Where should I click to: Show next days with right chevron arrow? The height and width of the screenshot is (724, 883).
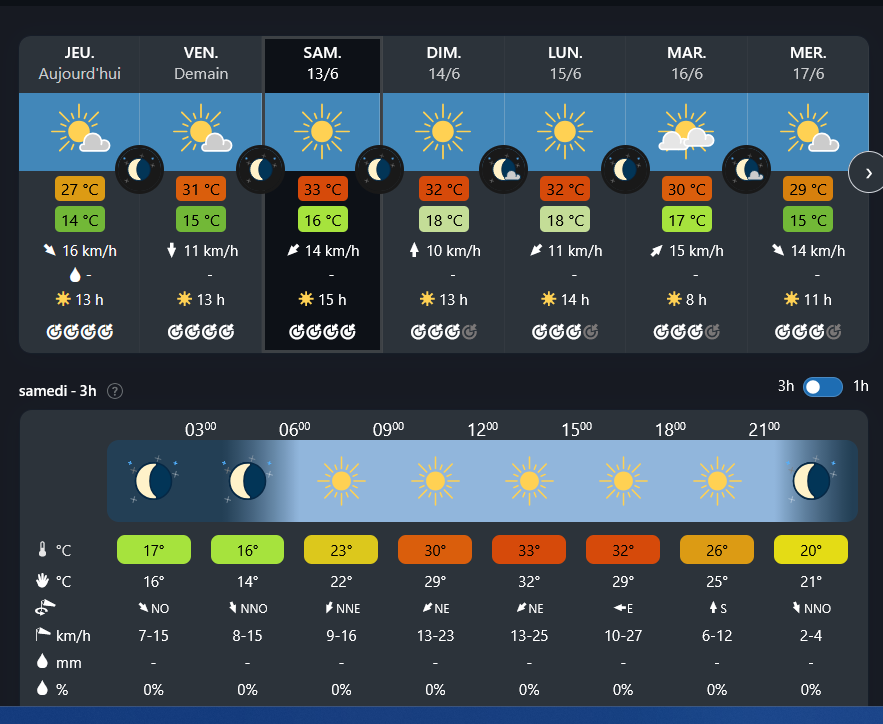click(868, 173)
